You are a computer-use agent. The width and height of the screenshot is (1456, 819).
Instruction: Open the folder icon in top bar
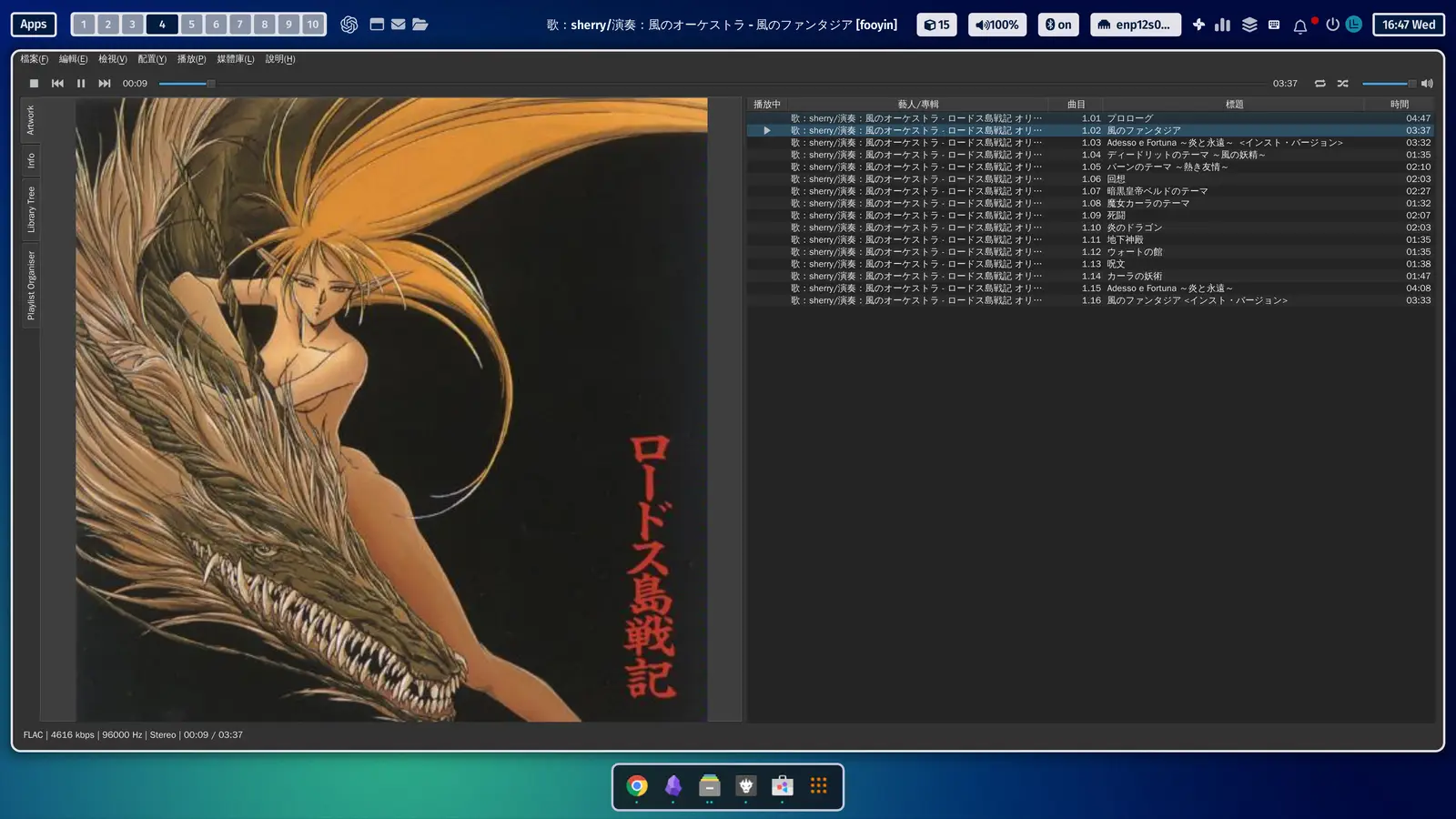pos(420,25)
